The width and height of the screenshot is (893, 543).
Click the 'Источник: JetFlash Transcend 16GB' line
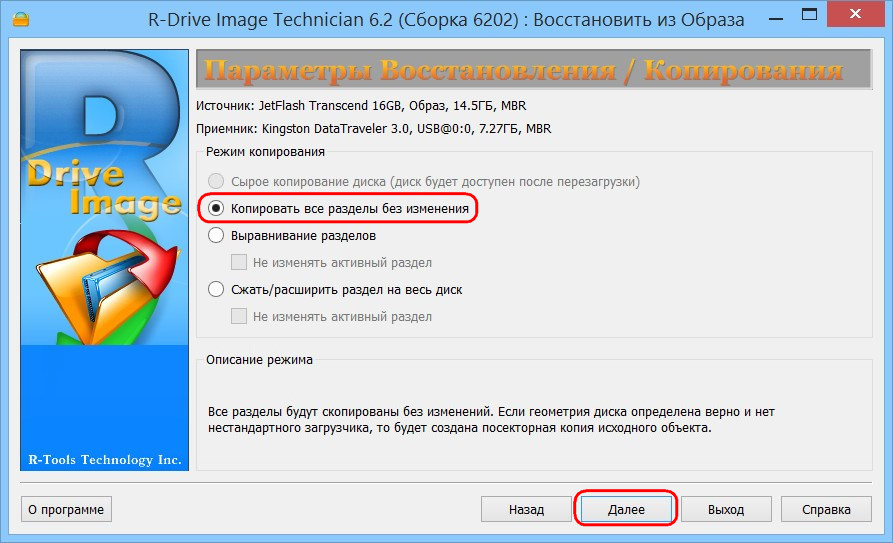point(361,106)
